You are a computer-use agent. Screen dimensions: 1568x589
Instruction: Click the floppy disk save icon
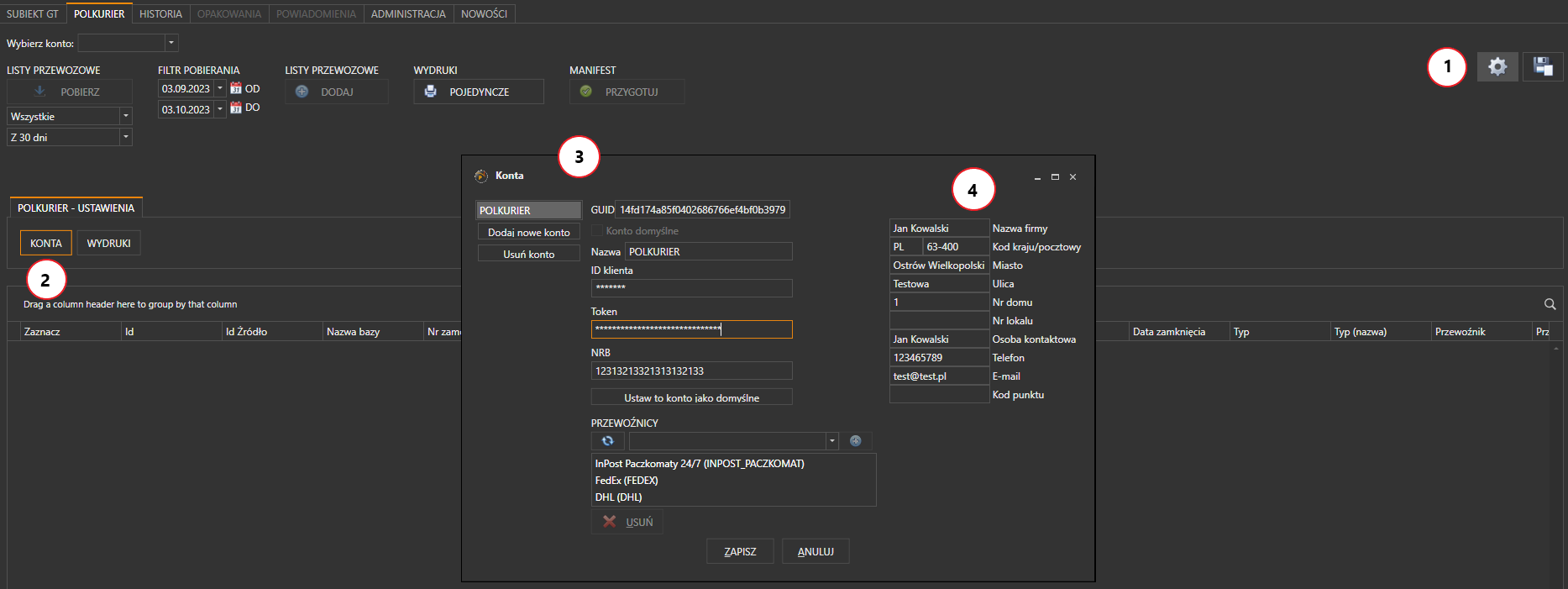coord(1542,66)
